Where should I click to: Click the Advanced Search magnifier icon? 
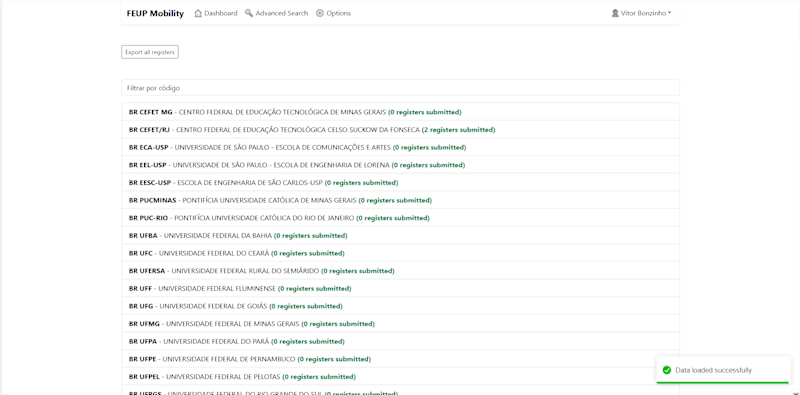[249, 13]
